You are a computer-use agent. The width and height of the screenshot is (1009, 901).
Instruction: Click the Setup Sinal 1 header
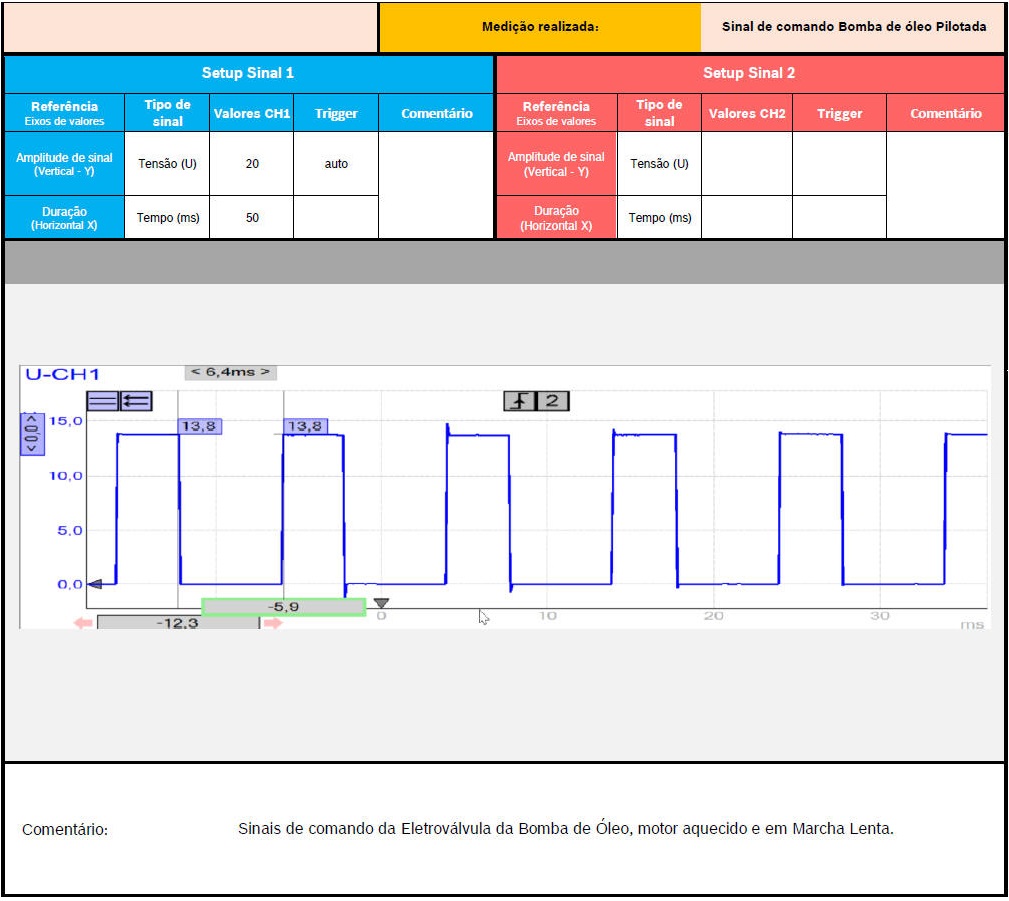[248, 73]
